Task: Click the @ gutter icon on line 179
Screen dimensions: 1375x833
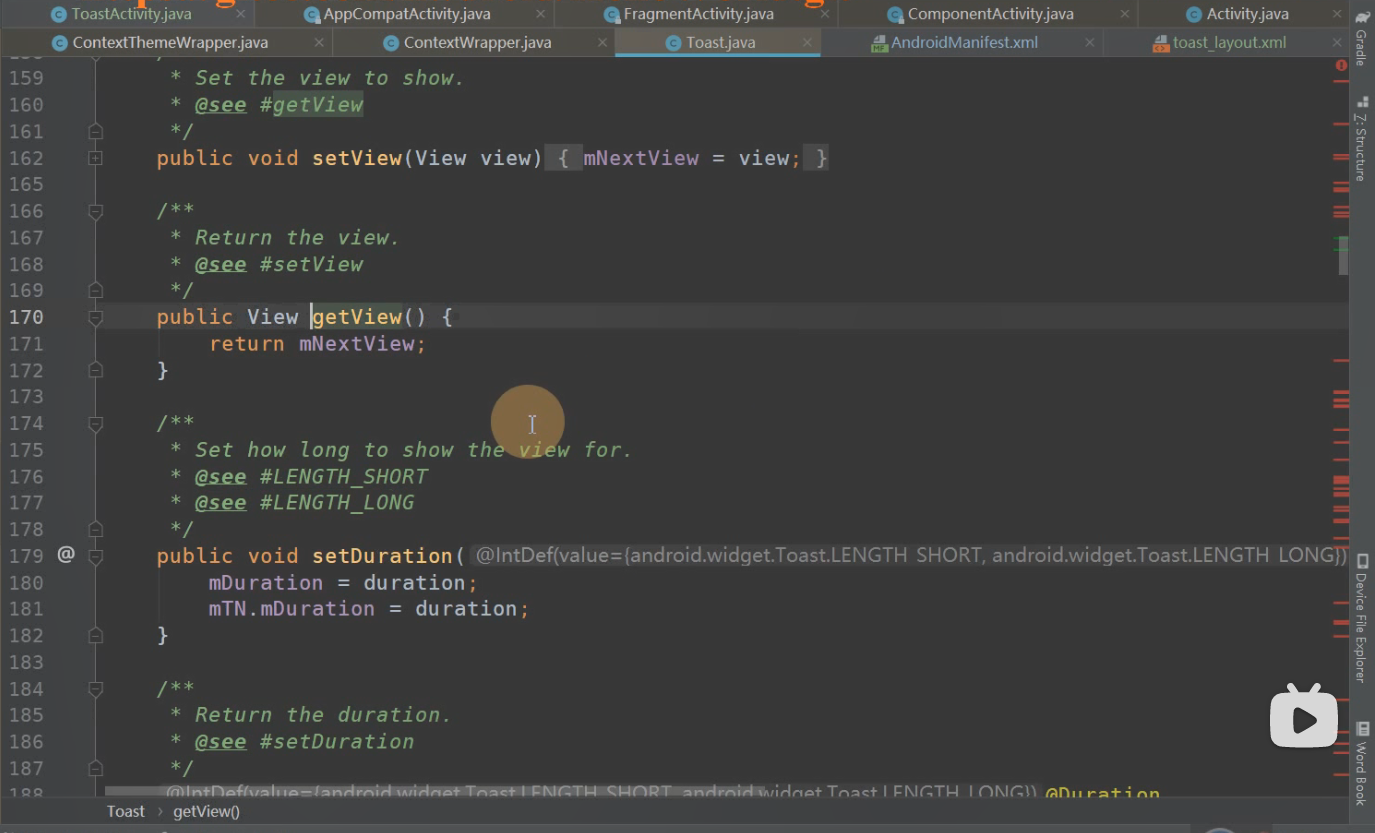Action: [66, 554]
